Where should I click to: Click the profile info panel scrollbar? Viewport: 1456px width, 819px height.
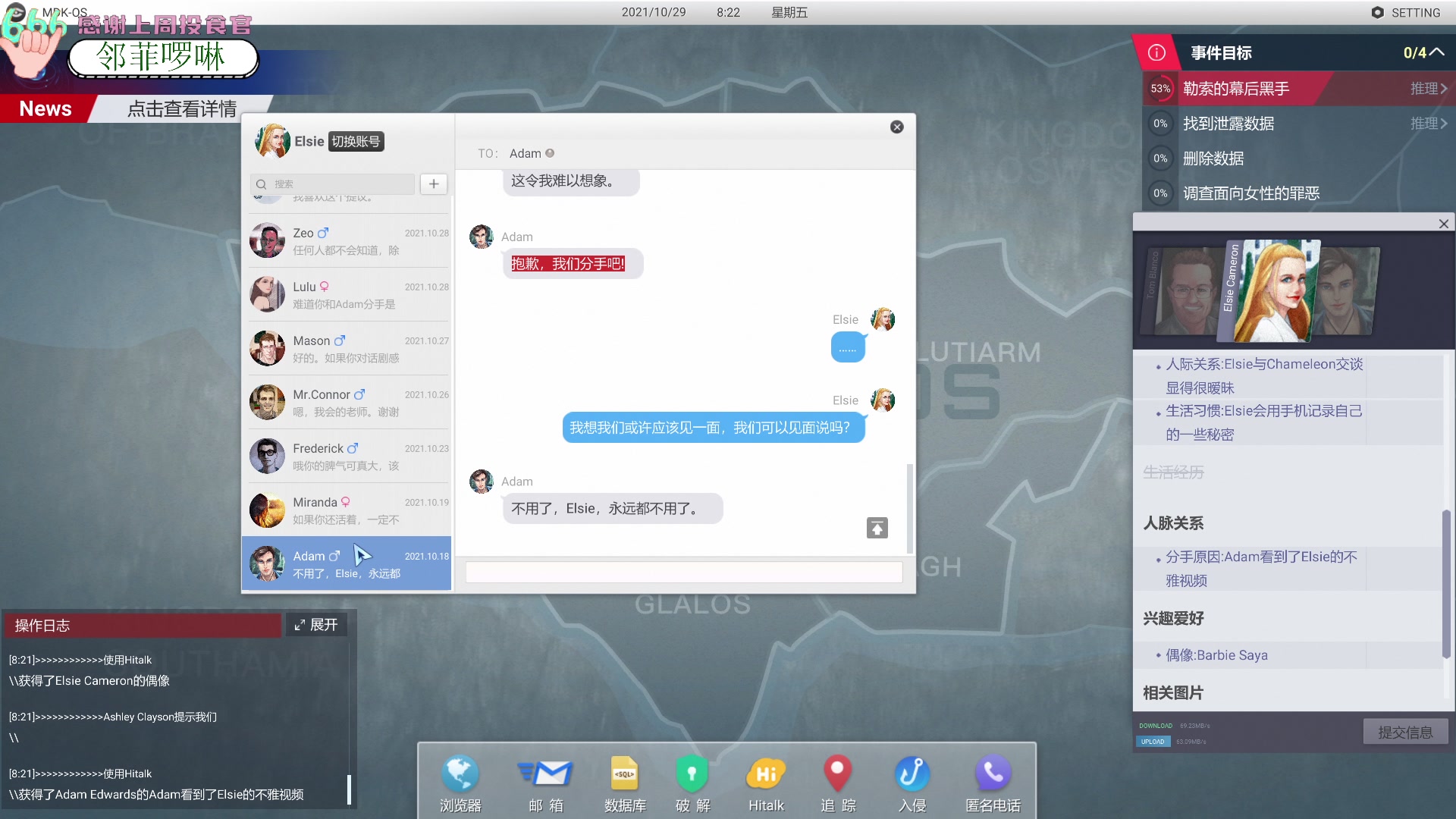coord(1447,584)
